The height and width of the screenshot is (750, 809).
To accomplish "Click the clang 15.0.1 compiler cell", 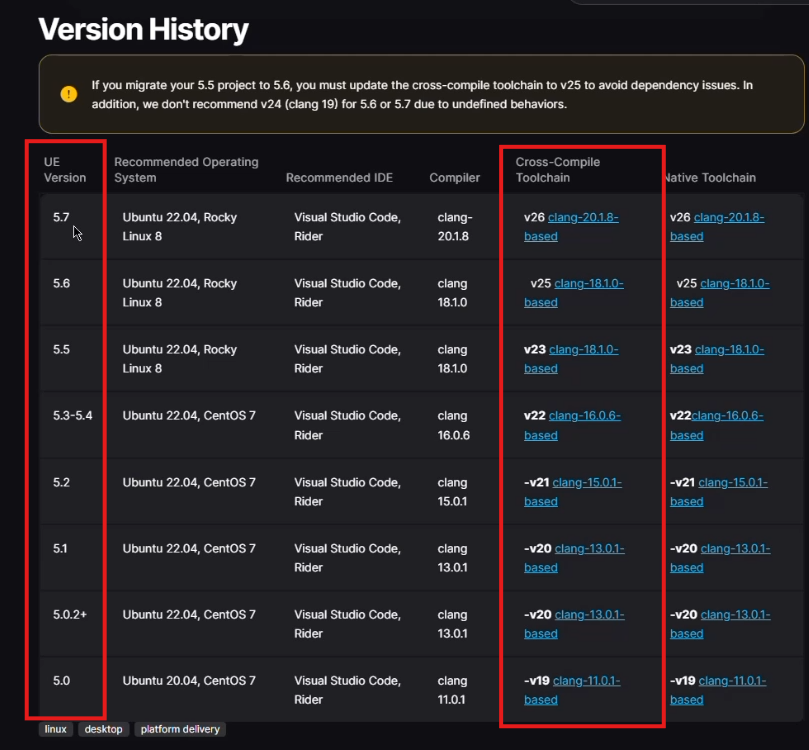I will pos(452,492).
